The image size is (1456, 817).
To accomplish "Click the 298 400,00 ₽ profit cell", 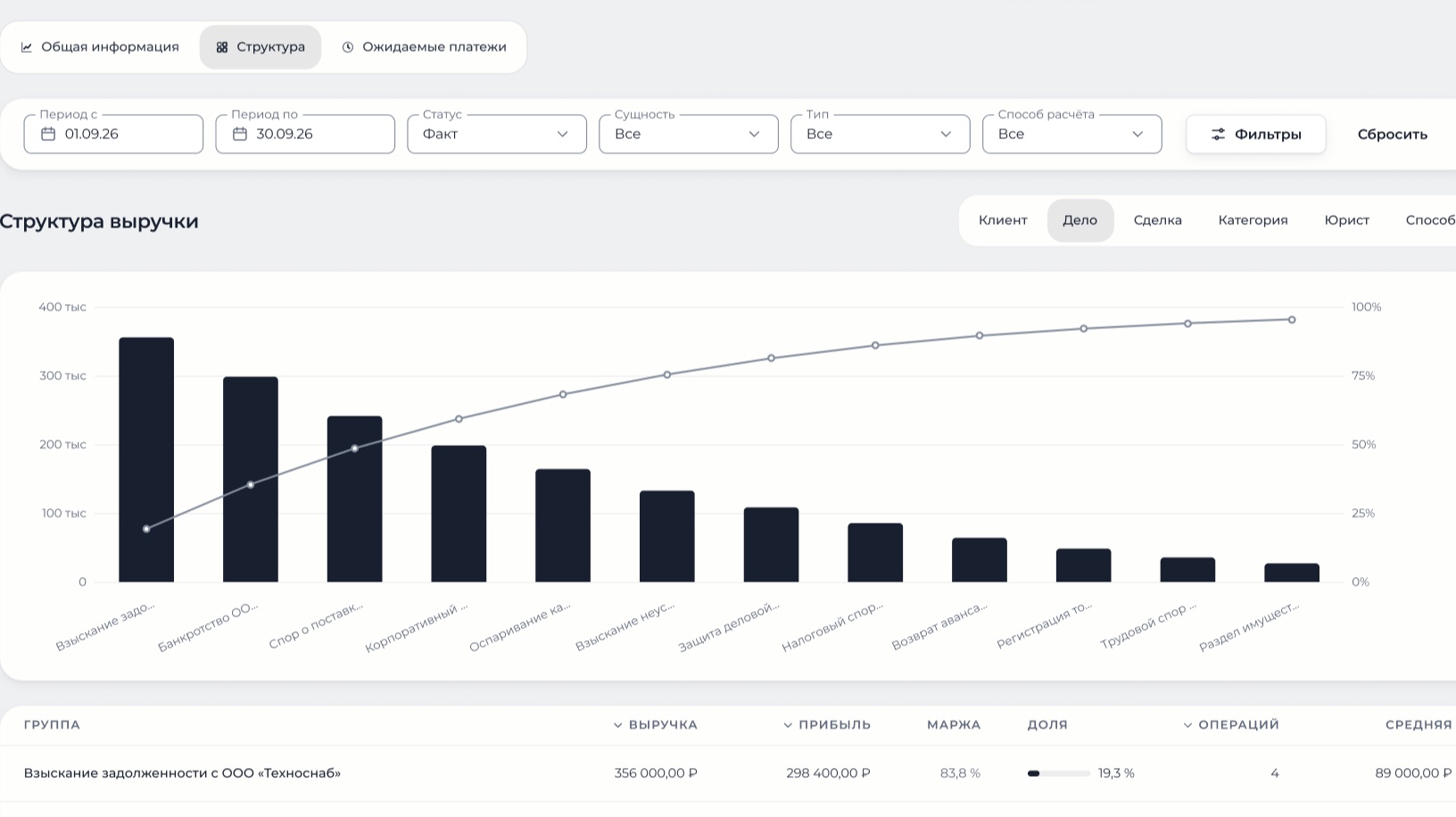I will click(x=828, y=773).
